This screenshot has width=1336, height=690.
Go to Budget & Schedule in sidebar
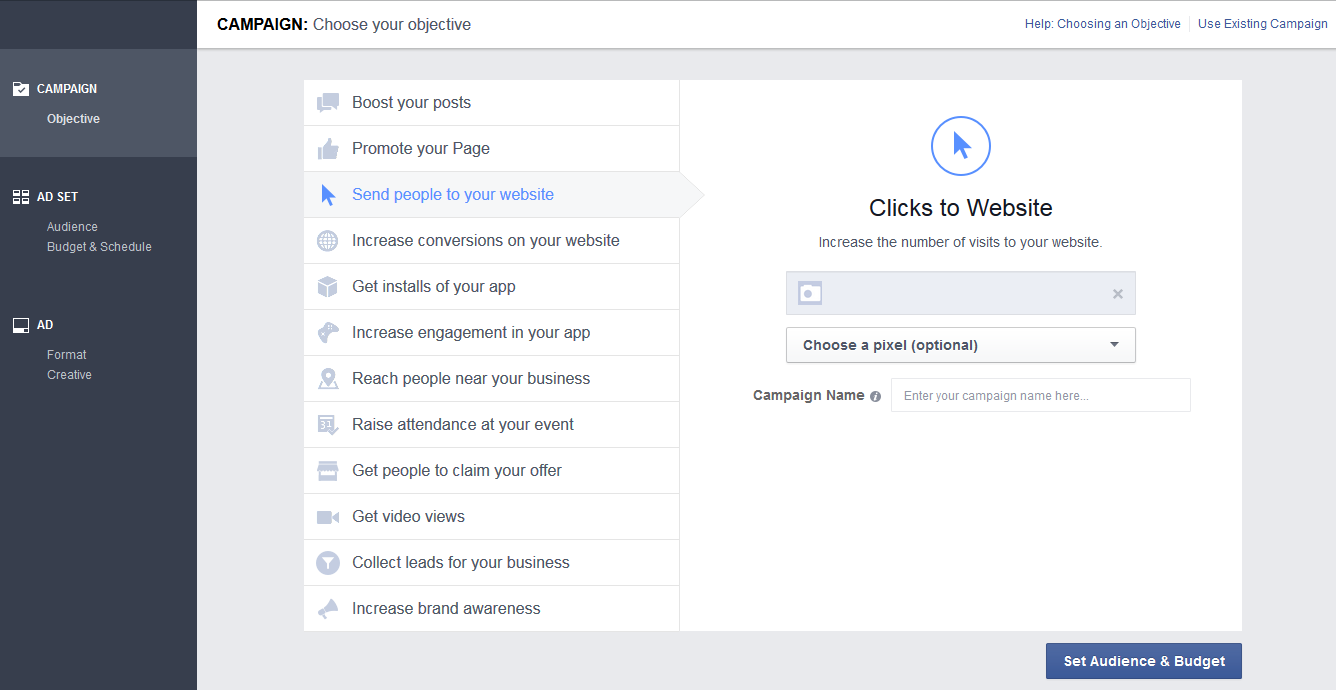(x=99, y=247)
